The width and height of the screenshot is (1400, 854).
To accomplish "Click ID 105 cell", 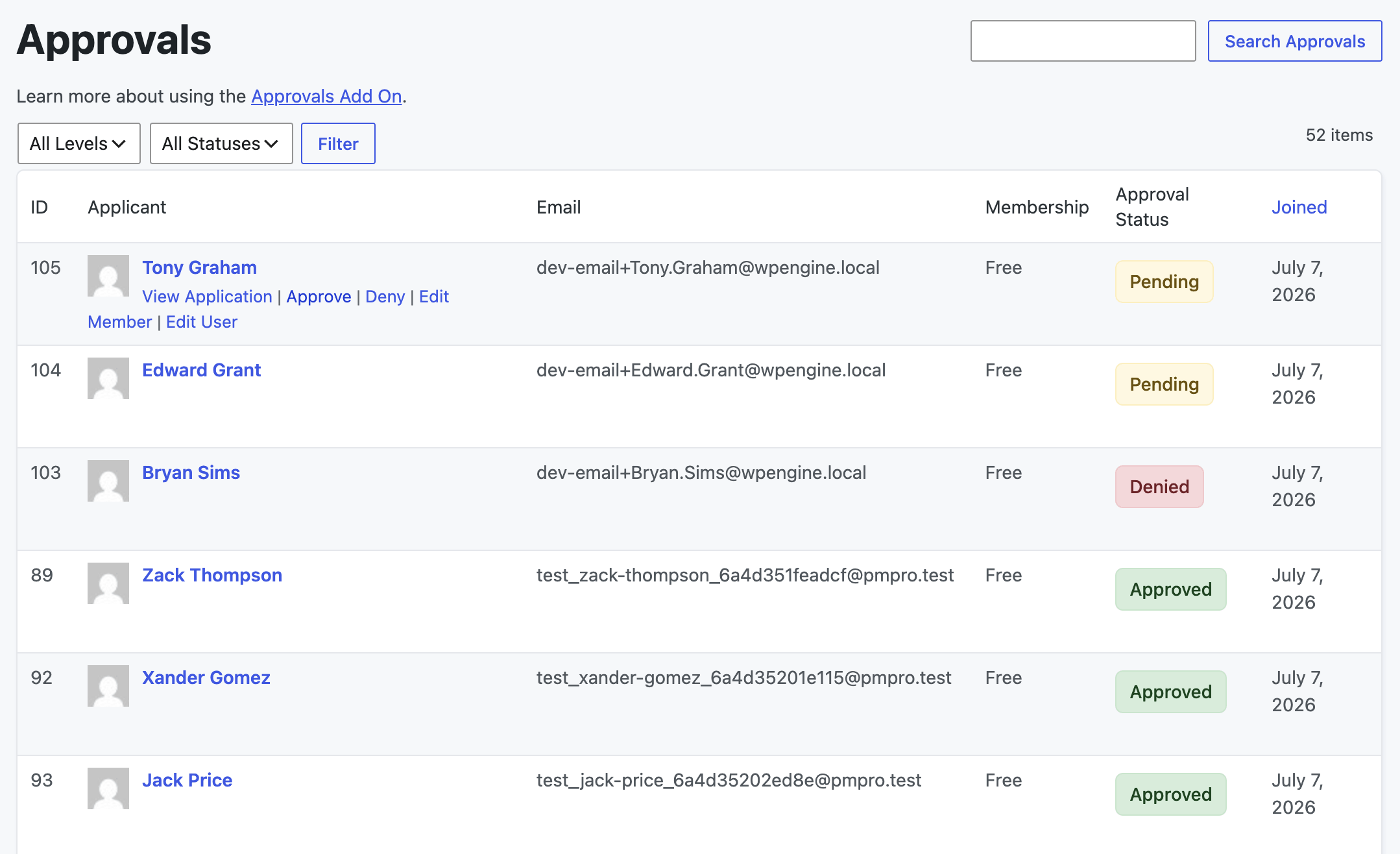I will [x=45, y=267].
